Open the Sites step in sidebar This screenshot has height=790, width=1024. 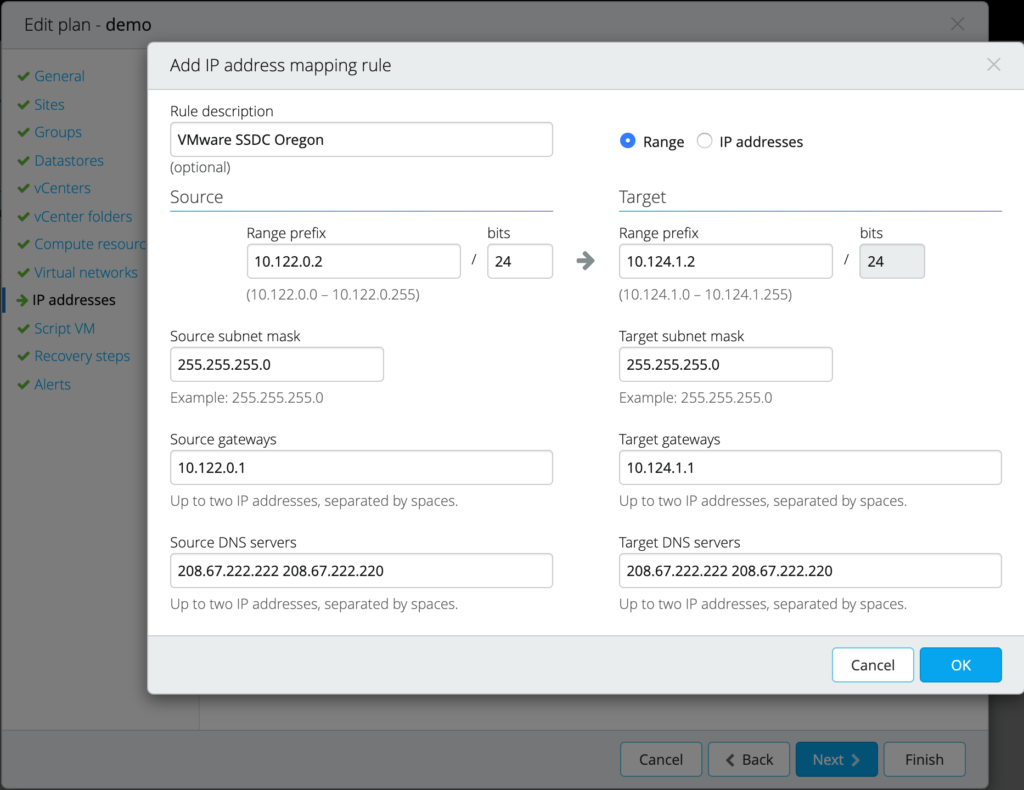point(49,104)
